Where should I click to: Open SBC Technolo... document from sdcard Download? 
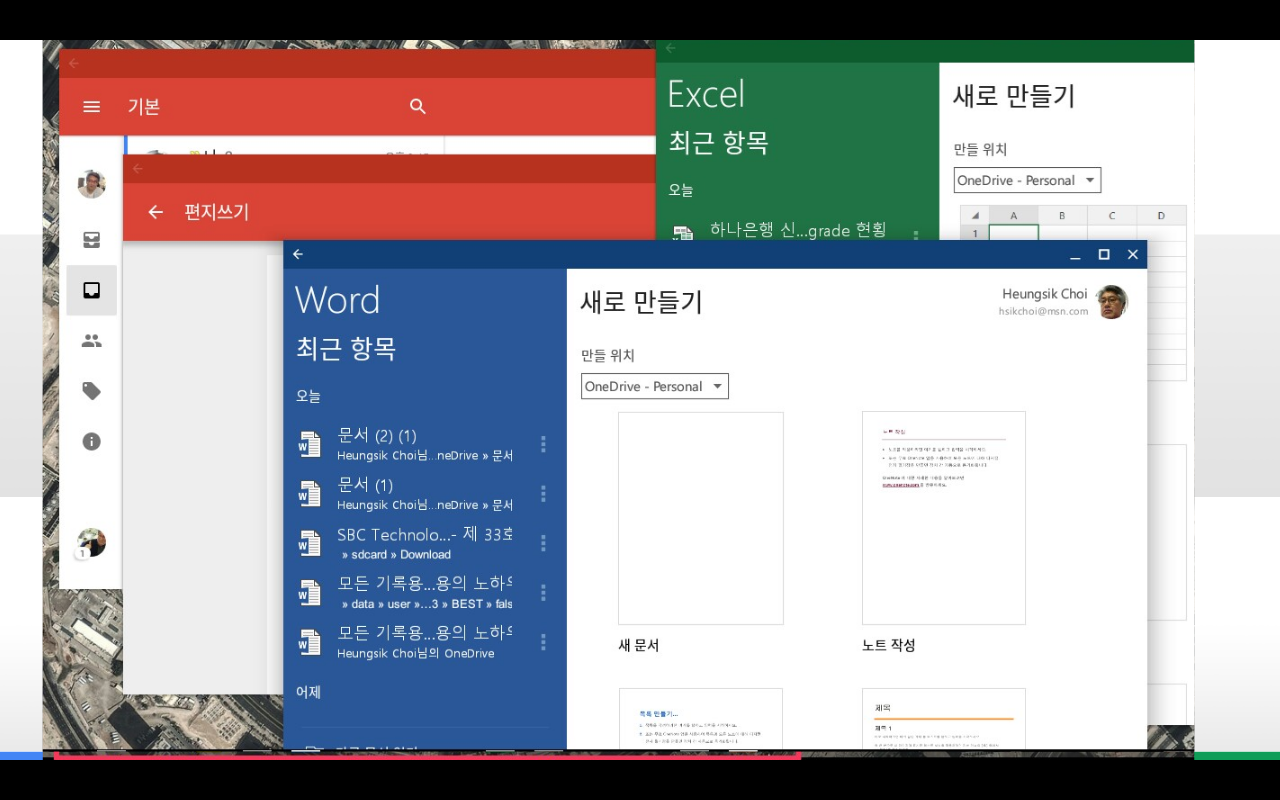(x=424, y=543)
